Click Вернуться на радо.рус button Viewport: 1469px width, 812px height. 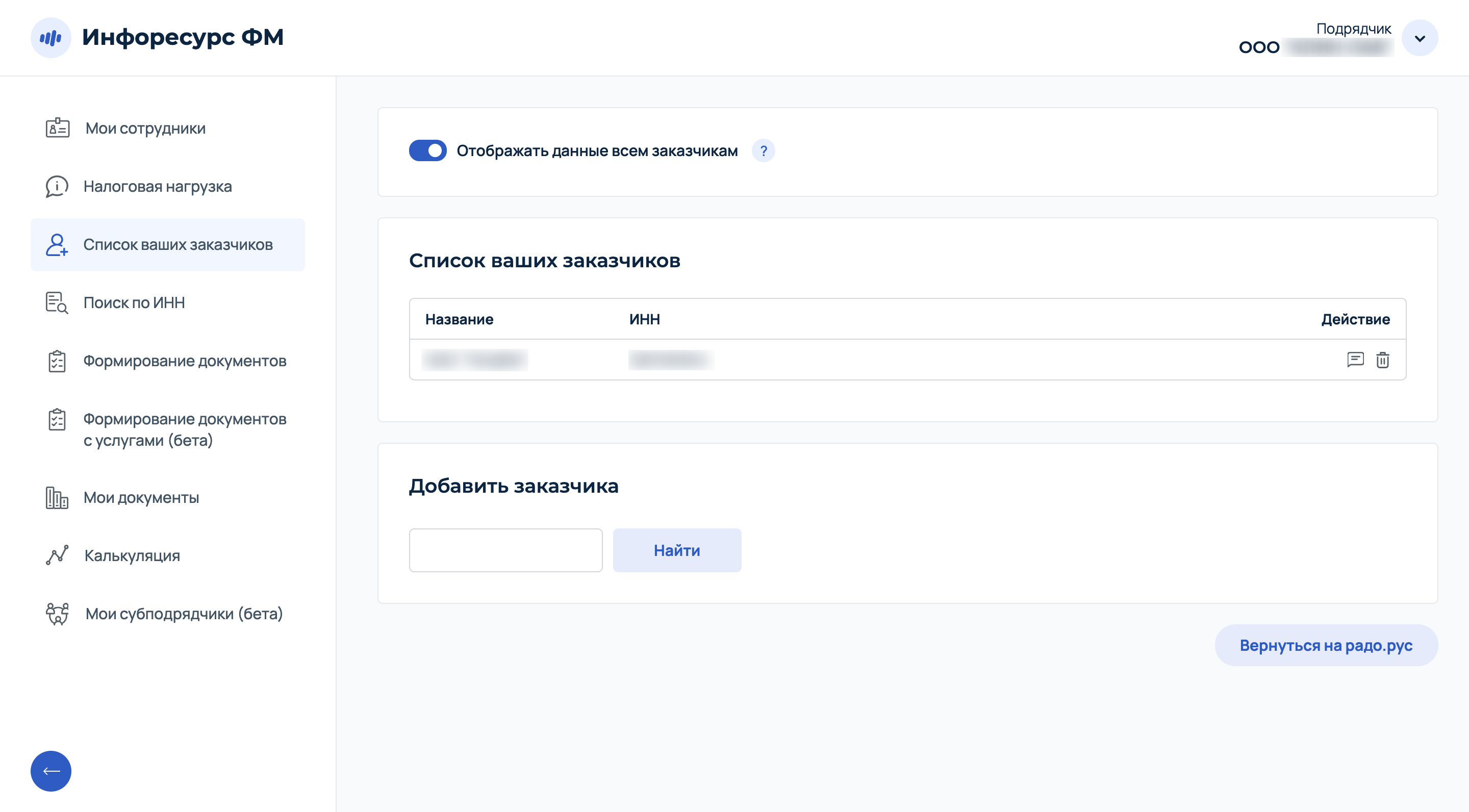1326,645
